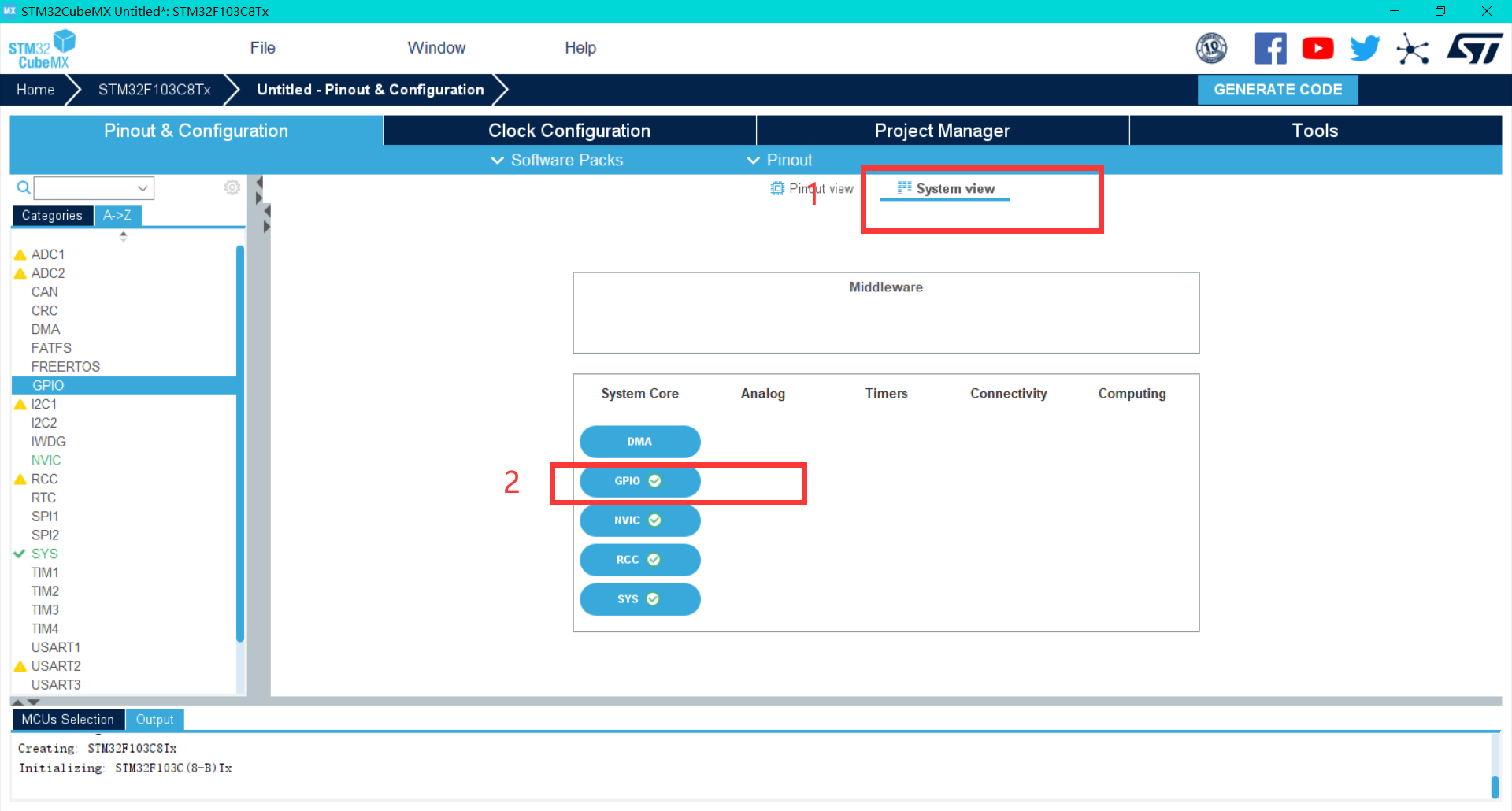
Task: Open GPIO configuration button
Action: [x=639, y=481]
